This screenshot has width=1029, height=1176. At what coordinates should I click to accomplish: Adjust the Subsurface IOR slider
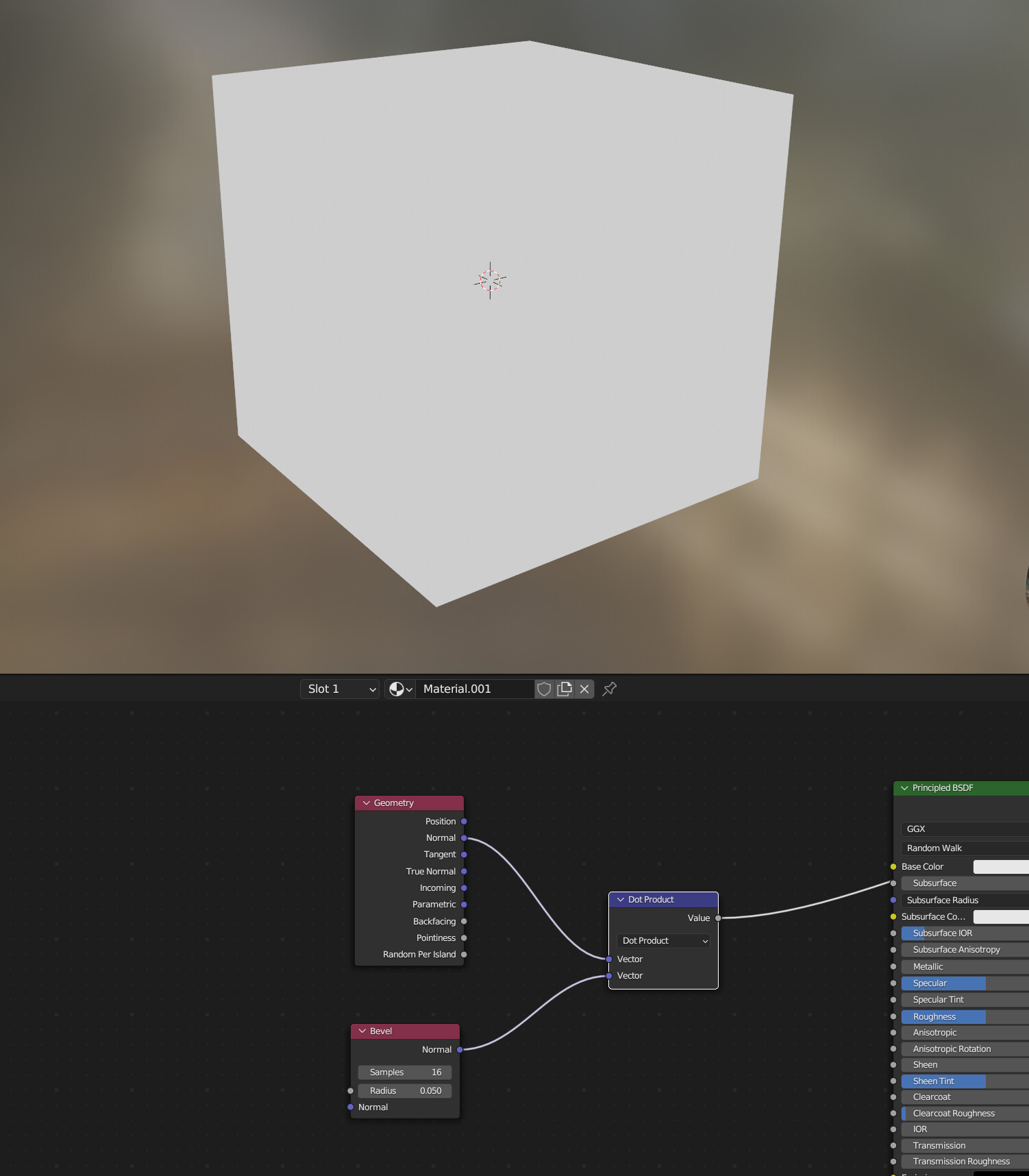pos(965,933)
